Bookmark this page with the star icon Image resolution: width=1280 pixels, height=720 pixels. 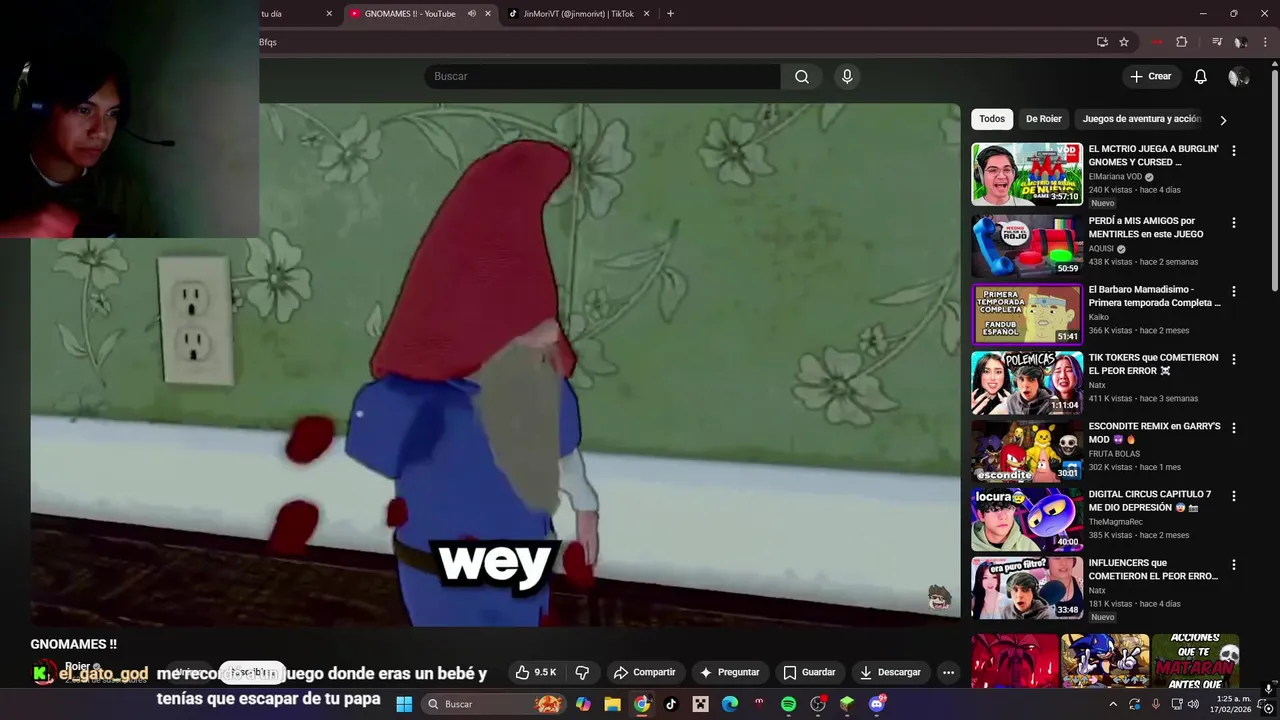tap(1124, 42)
